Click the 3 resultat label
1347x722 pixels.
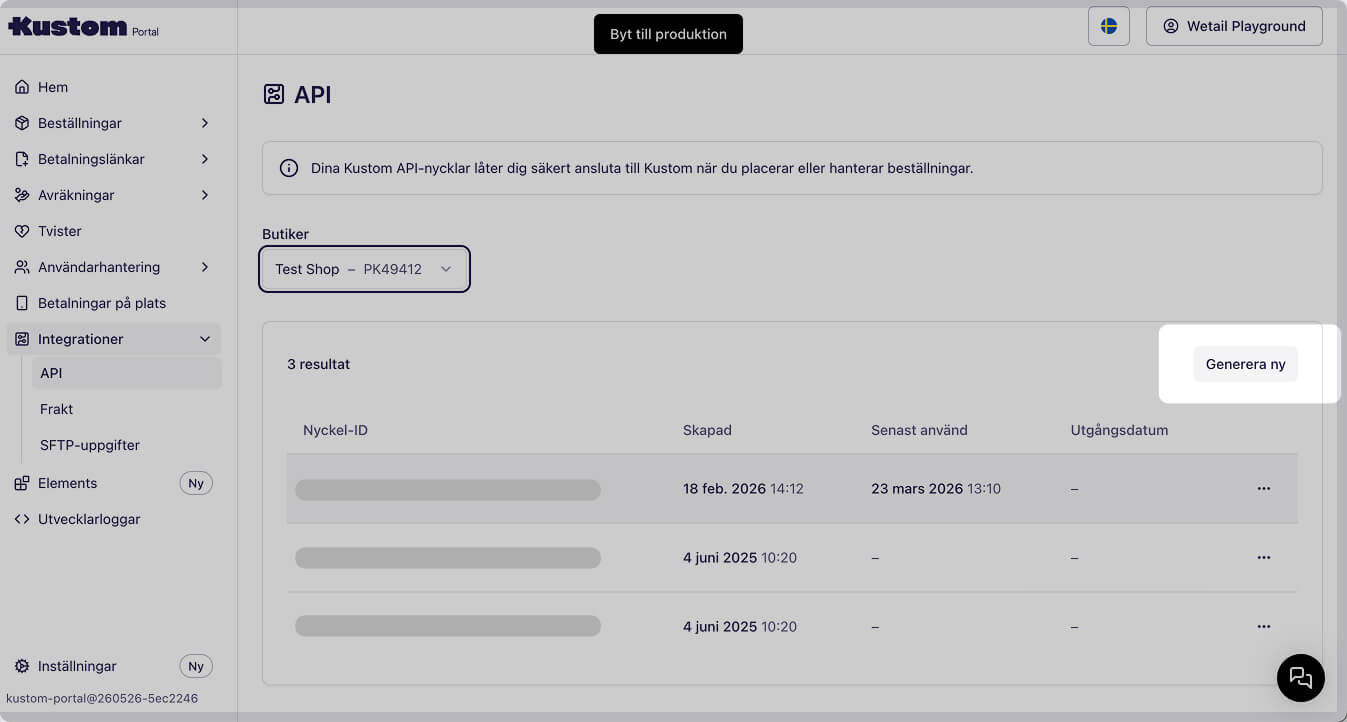coord(318,364)
